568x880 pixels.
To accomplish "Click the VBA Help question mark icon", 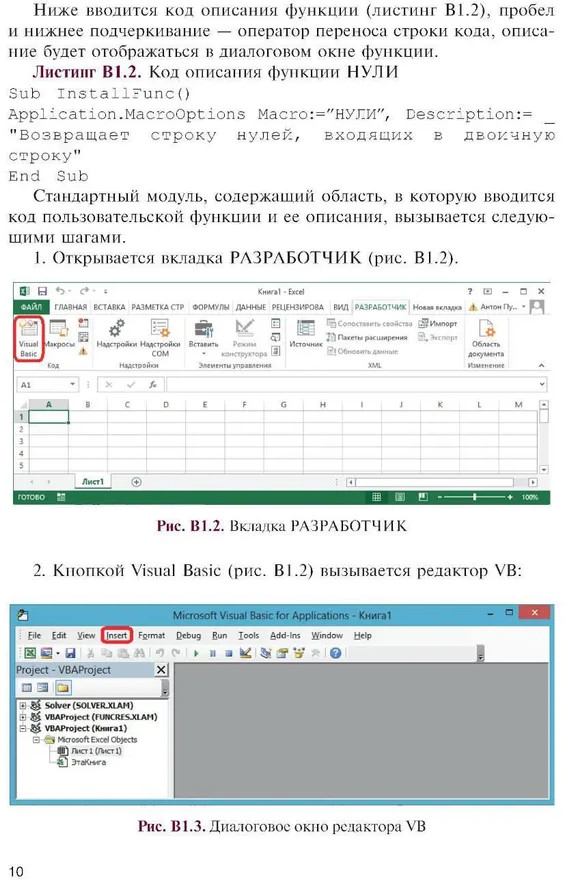I will click(x=336, y=653).
